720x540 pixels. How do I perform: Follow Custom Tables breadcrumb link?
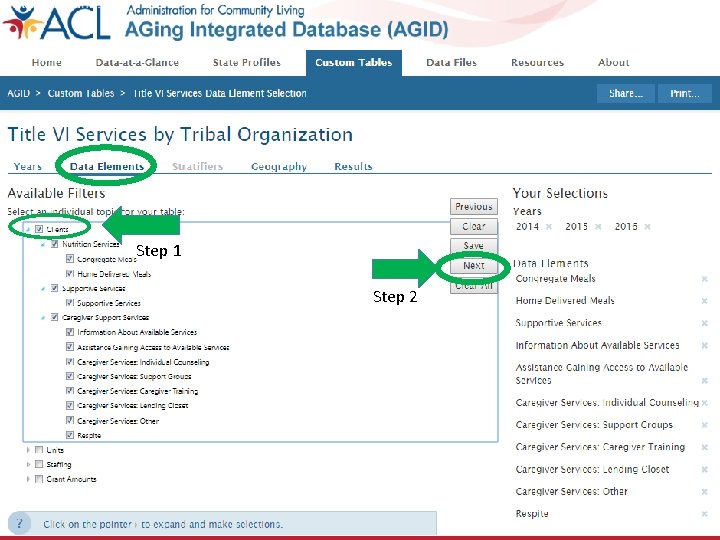[81, 93]
